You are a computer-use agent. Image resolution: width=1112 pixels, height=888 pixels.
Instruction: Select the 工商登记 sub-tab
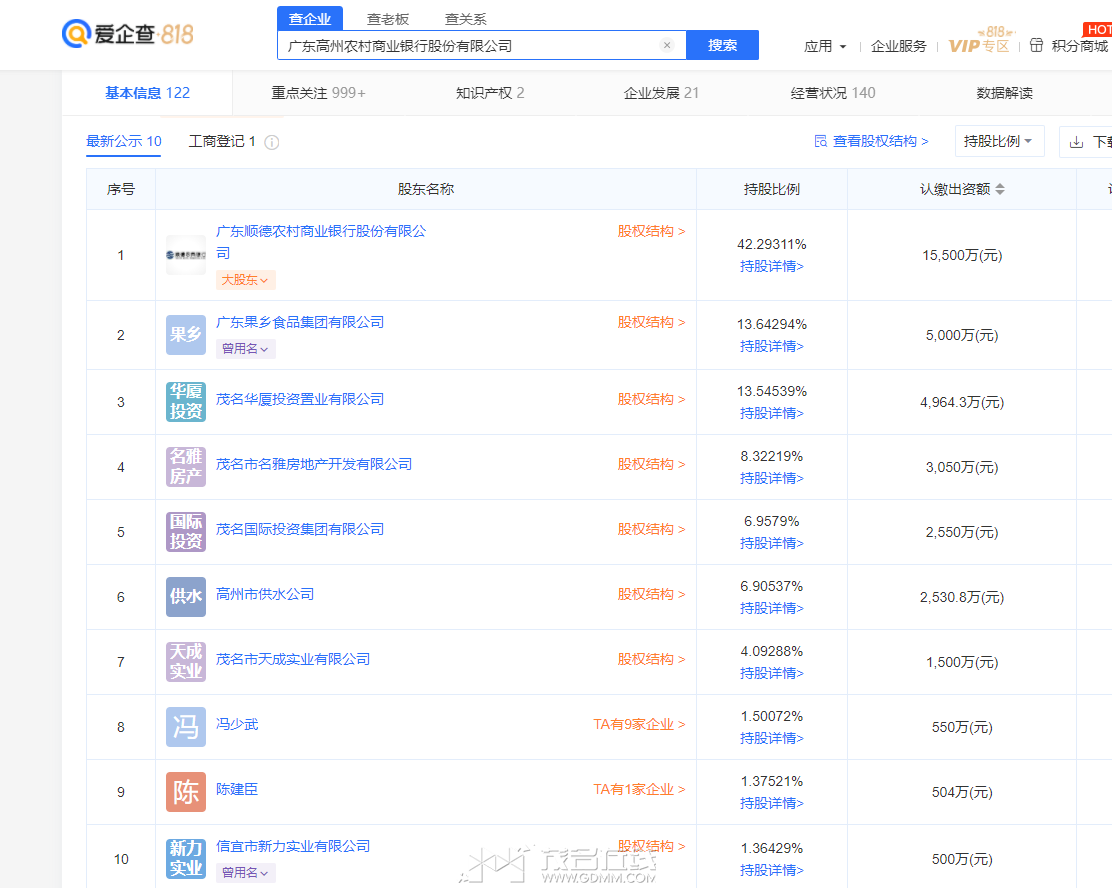[x=222, y=141]
